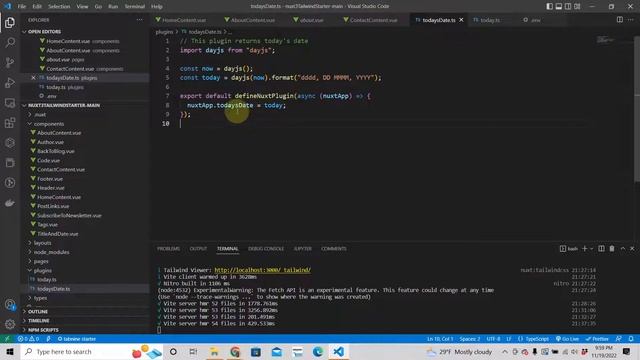Open the Explorer view in activity bar

10,22
